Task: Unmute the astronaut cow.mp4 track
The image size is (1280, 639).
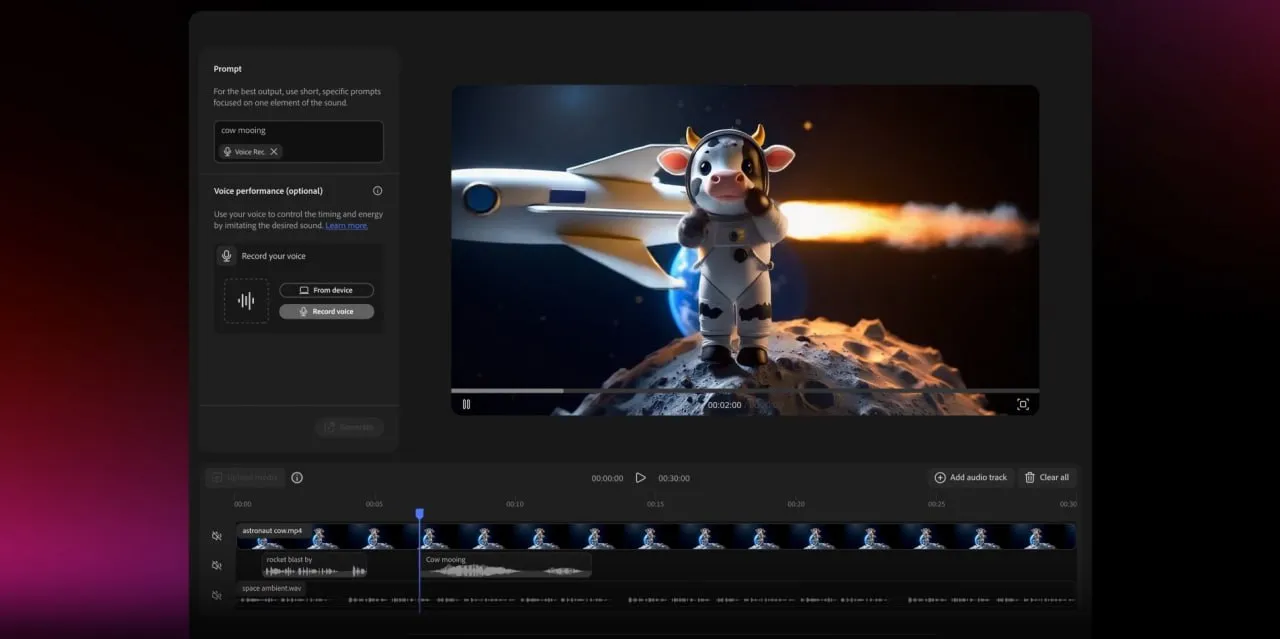Action: click(x=216, y=535)
